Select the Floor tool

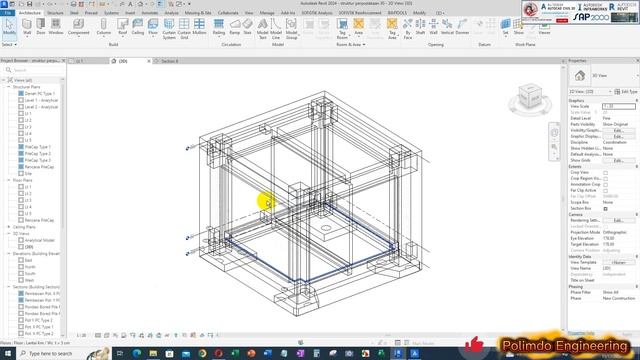point(153,27)
